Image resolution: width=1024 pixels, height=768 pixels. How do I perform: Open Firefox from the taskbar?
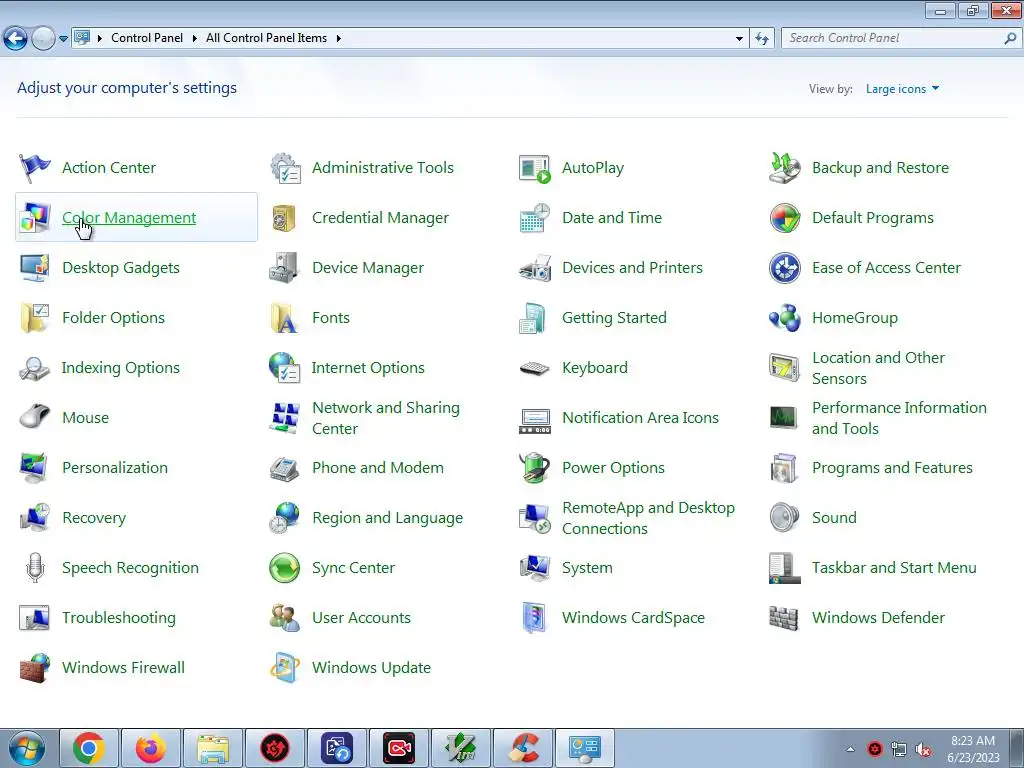click(150, 748)
